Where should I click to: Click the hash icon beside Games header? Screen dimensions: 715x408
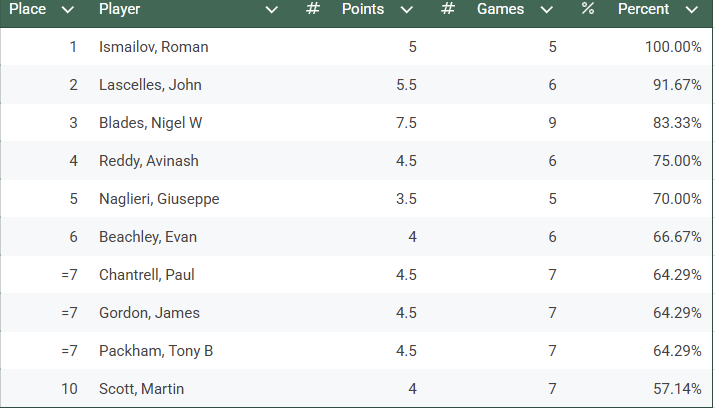click(448, 10)
